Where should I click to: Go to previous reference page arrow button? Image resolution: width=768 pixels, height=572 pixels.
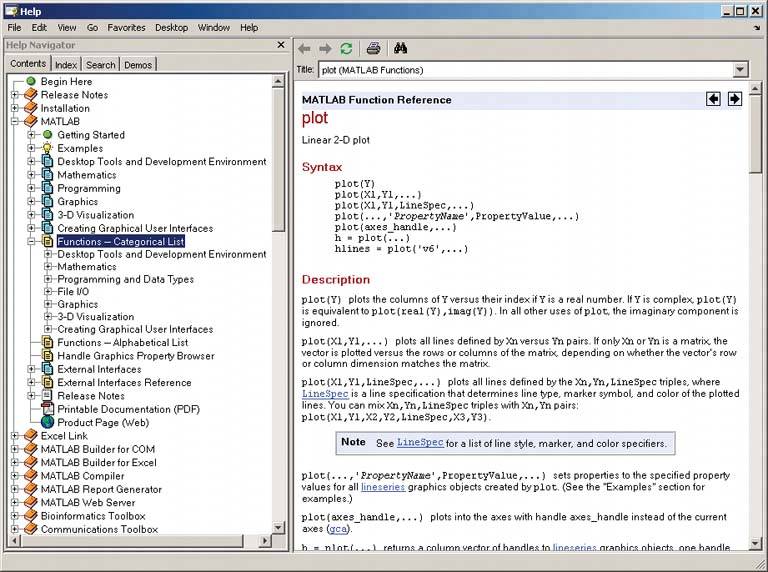click(x=713, y=99)
